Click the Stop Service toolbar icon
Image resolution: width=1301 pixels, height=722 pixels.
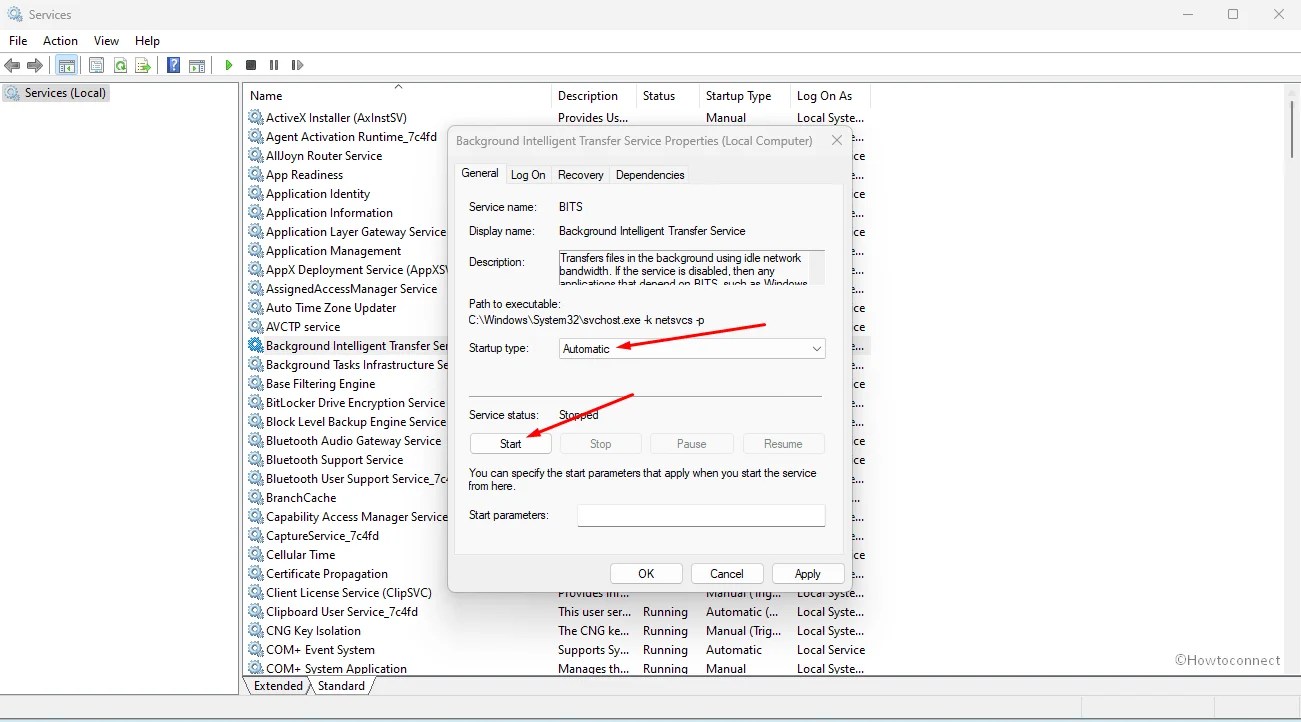(251, 65)
